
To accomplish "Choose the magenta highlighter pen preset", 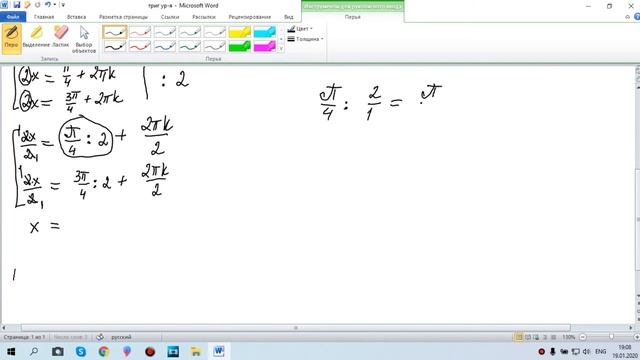I will [x=264, y=46].
